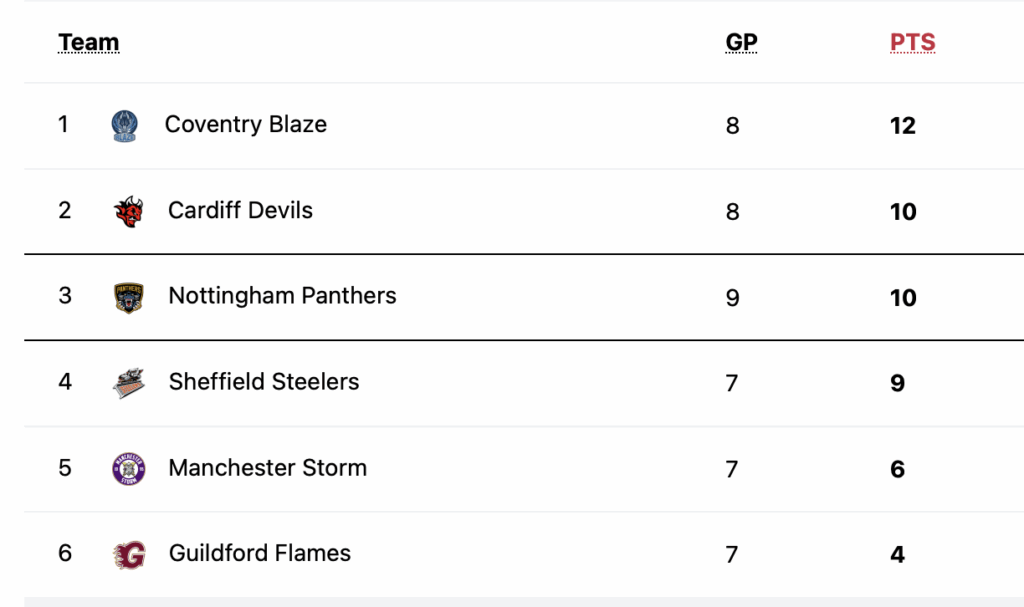This screenshot has height=607, width=1024.
Task: Open the Sheffield Steelers team name
Action: [264, 382]
